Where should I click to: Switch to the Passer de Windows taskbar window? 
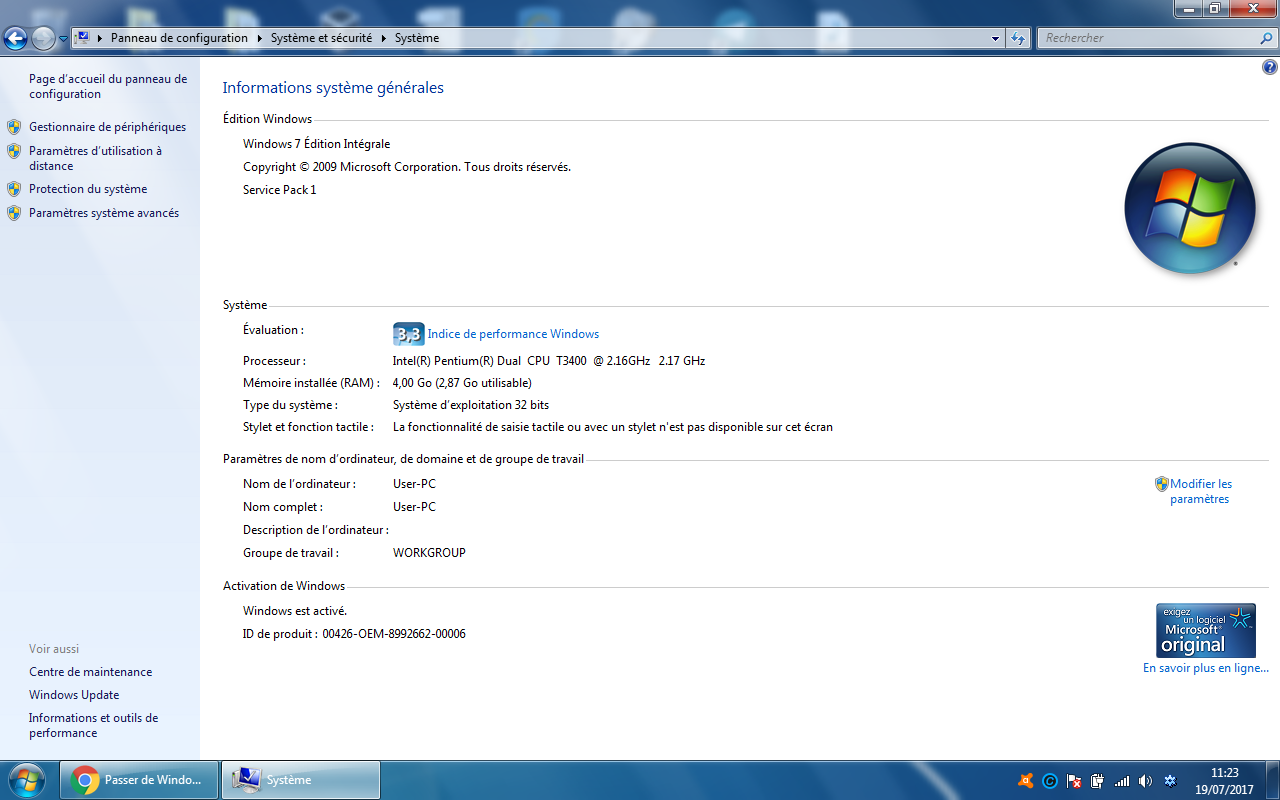point(138,780)
